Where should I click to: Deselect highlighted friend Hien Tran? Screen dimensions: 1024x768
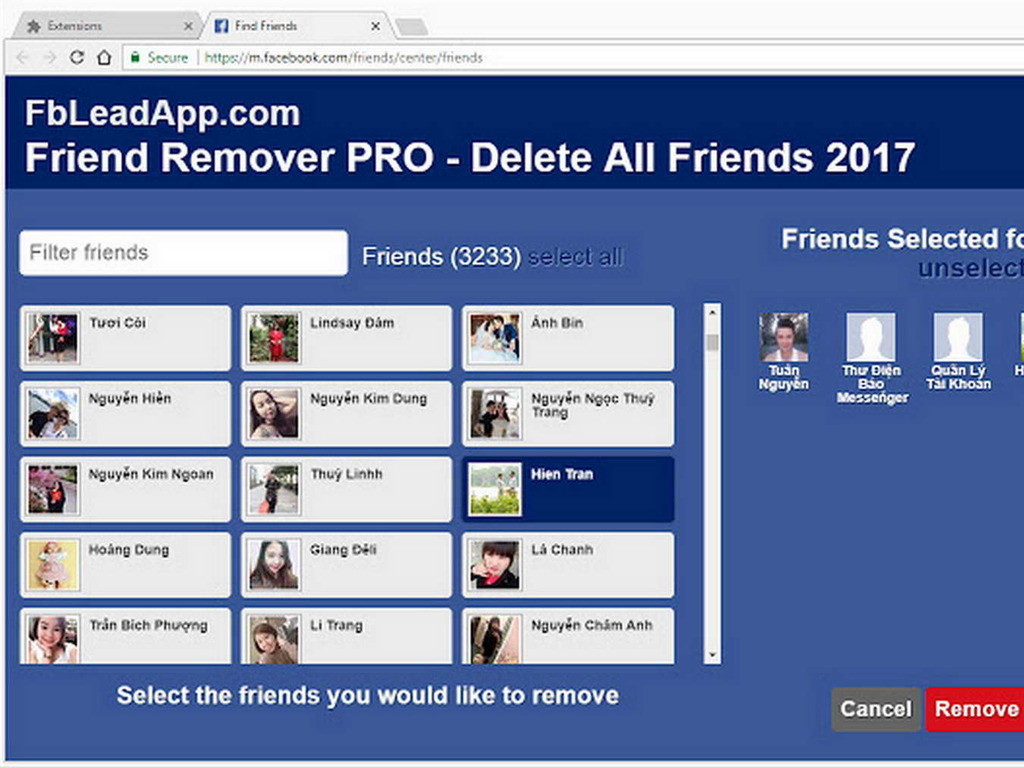pos(568,490)
